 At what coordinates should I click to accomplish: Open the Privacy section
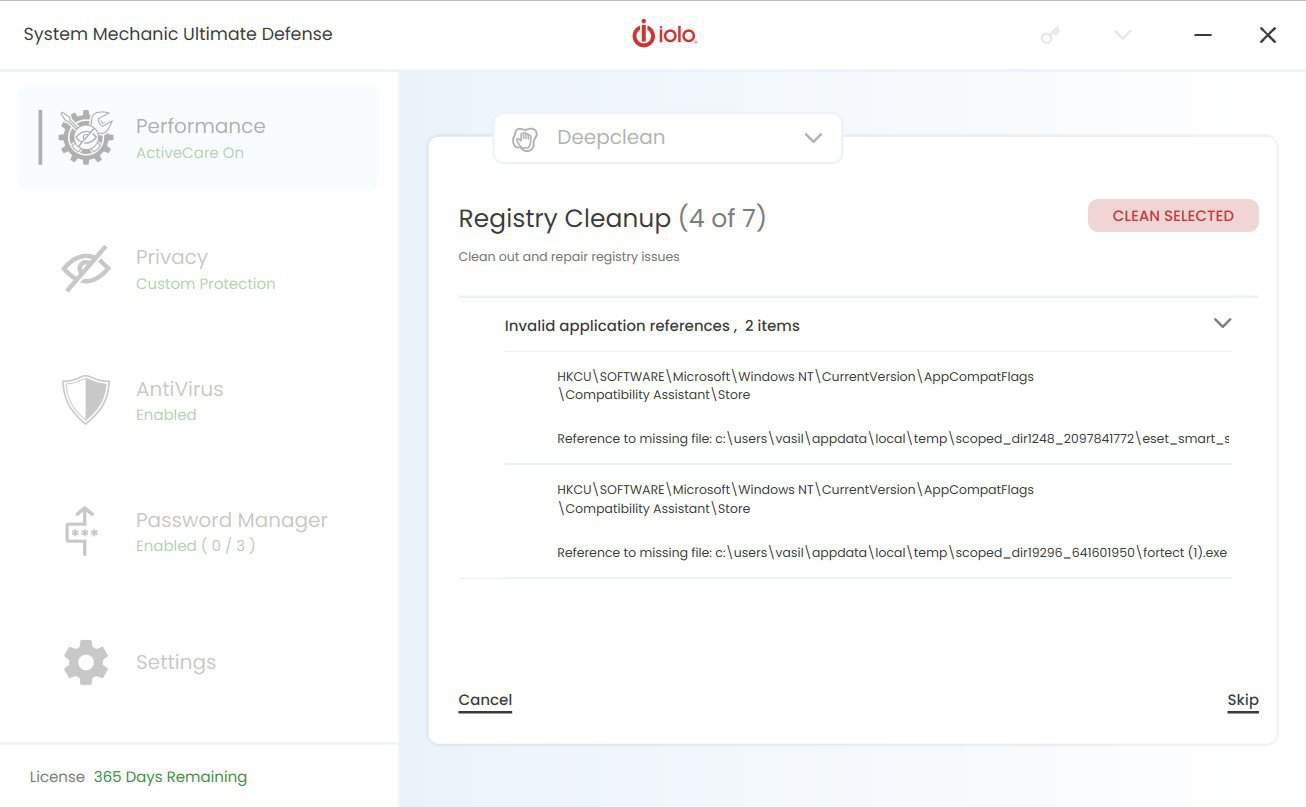coord(198,269)
